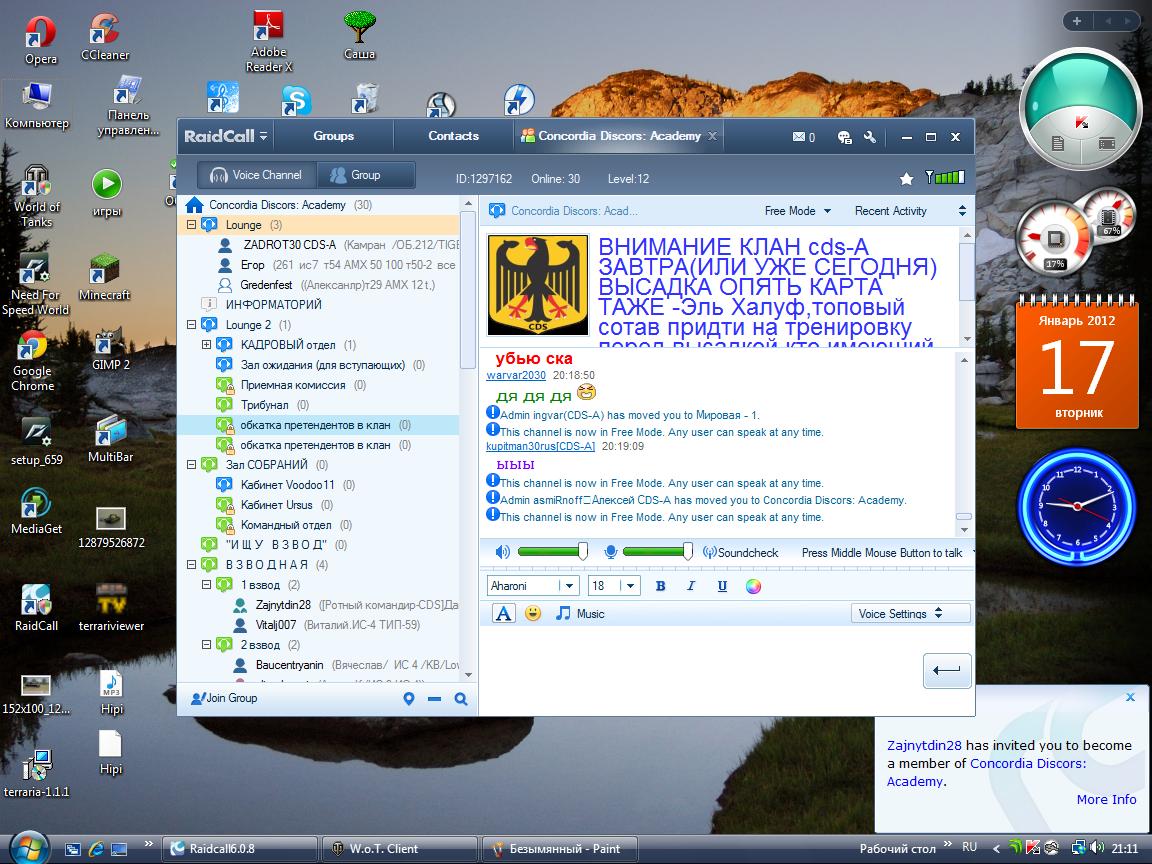This screenshot has width=1152, height=864.
Task: Collapse the Зал СОБРАНИЙ channel tree
Action: (191, 464)
